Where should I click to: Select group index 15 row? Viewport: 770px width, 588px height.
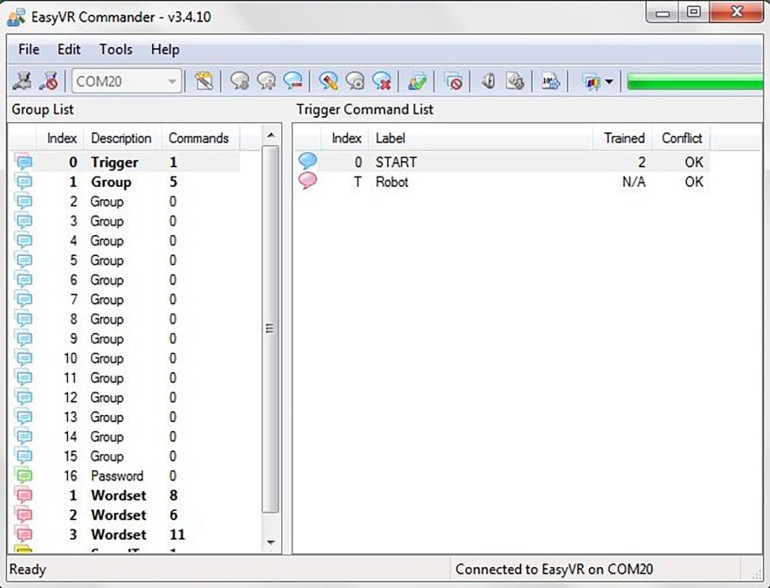click(x=125, y=456)
